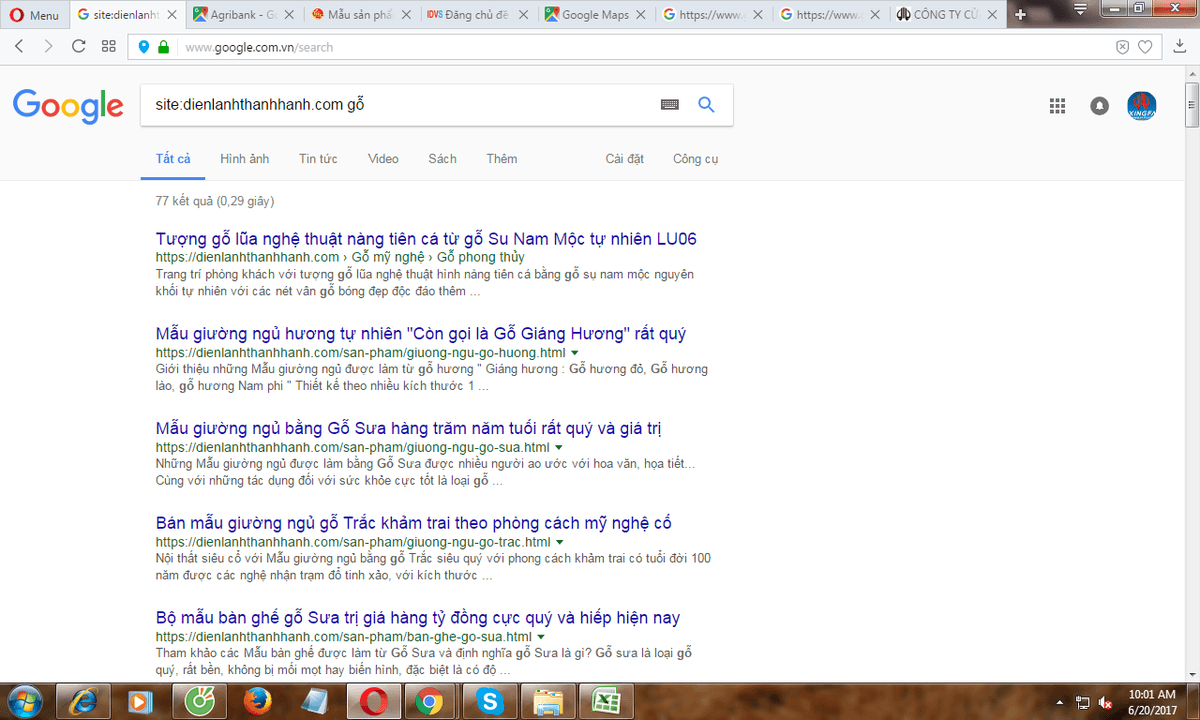Expand dropdown arrow after giuong-ngu-go-huong.html URL
The image size is (1200, 720).
574,353
